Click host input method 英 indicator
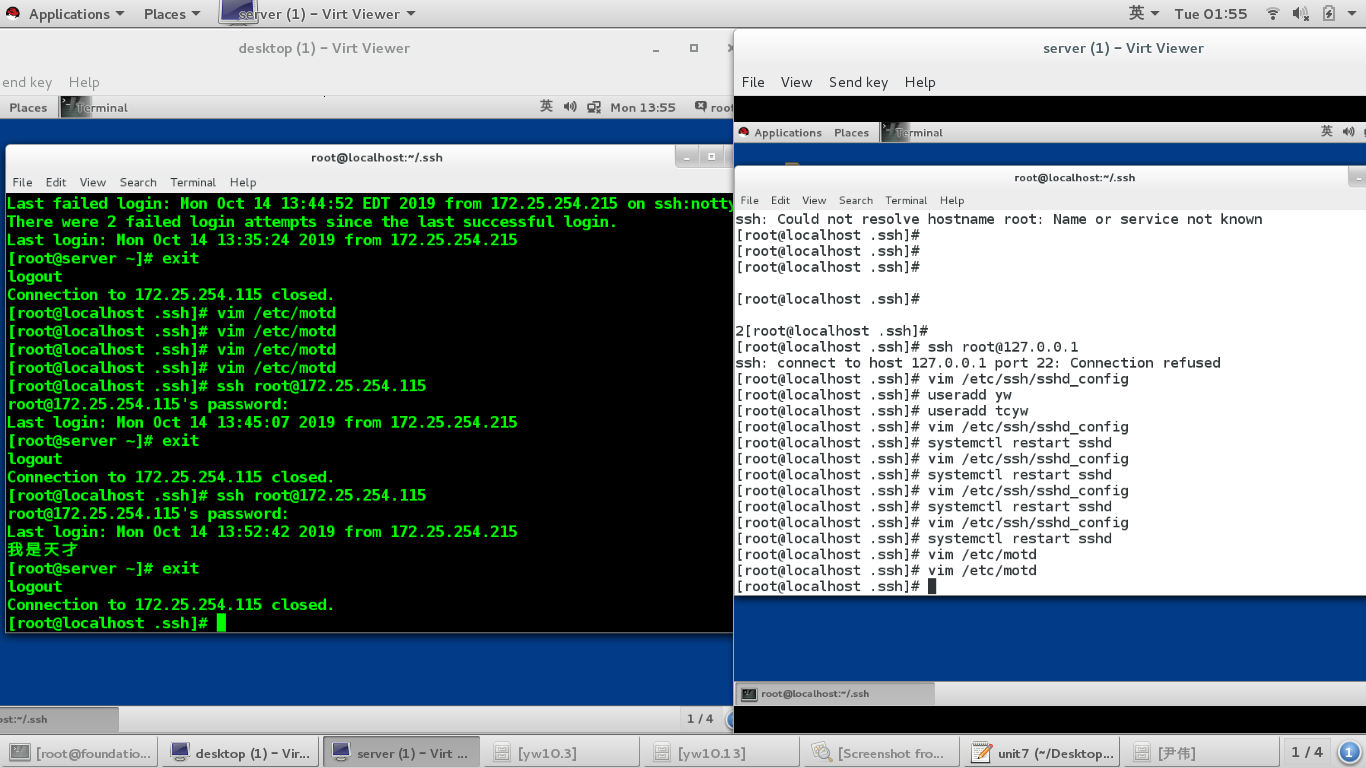This screenshot has width=1366, height=768. pos(1143,14)
